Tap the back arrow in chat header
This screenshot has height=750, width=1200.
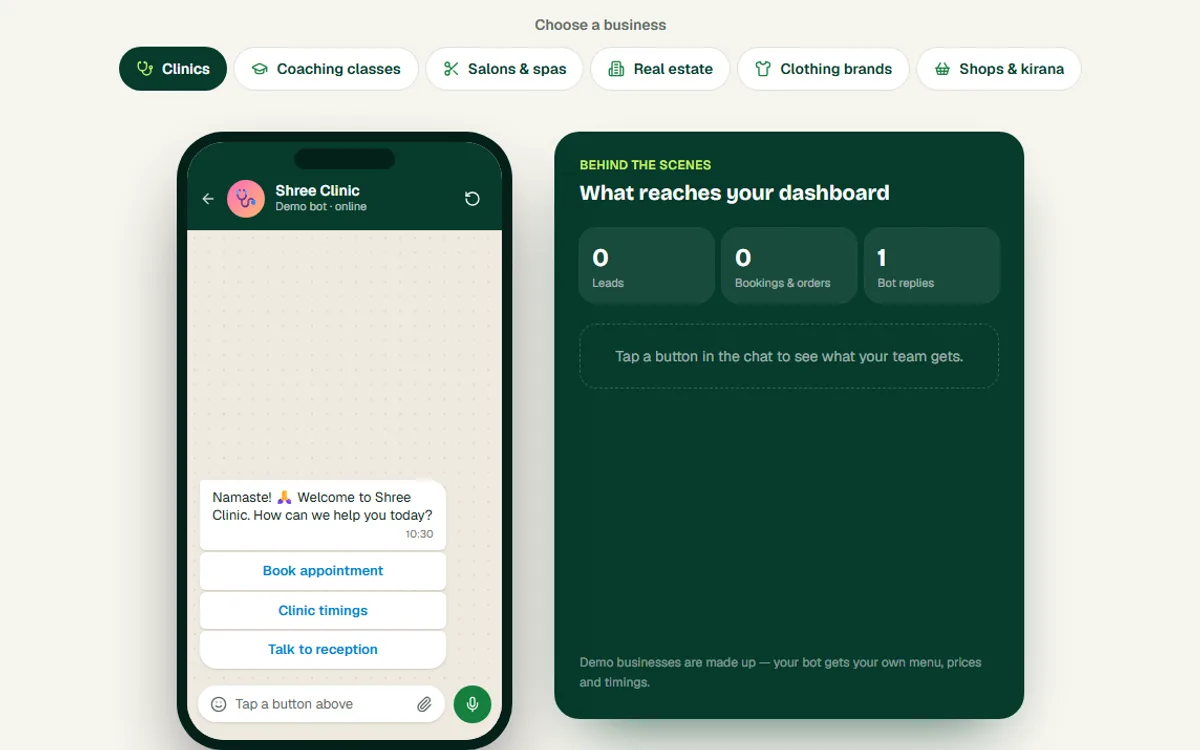pos(208,199)
